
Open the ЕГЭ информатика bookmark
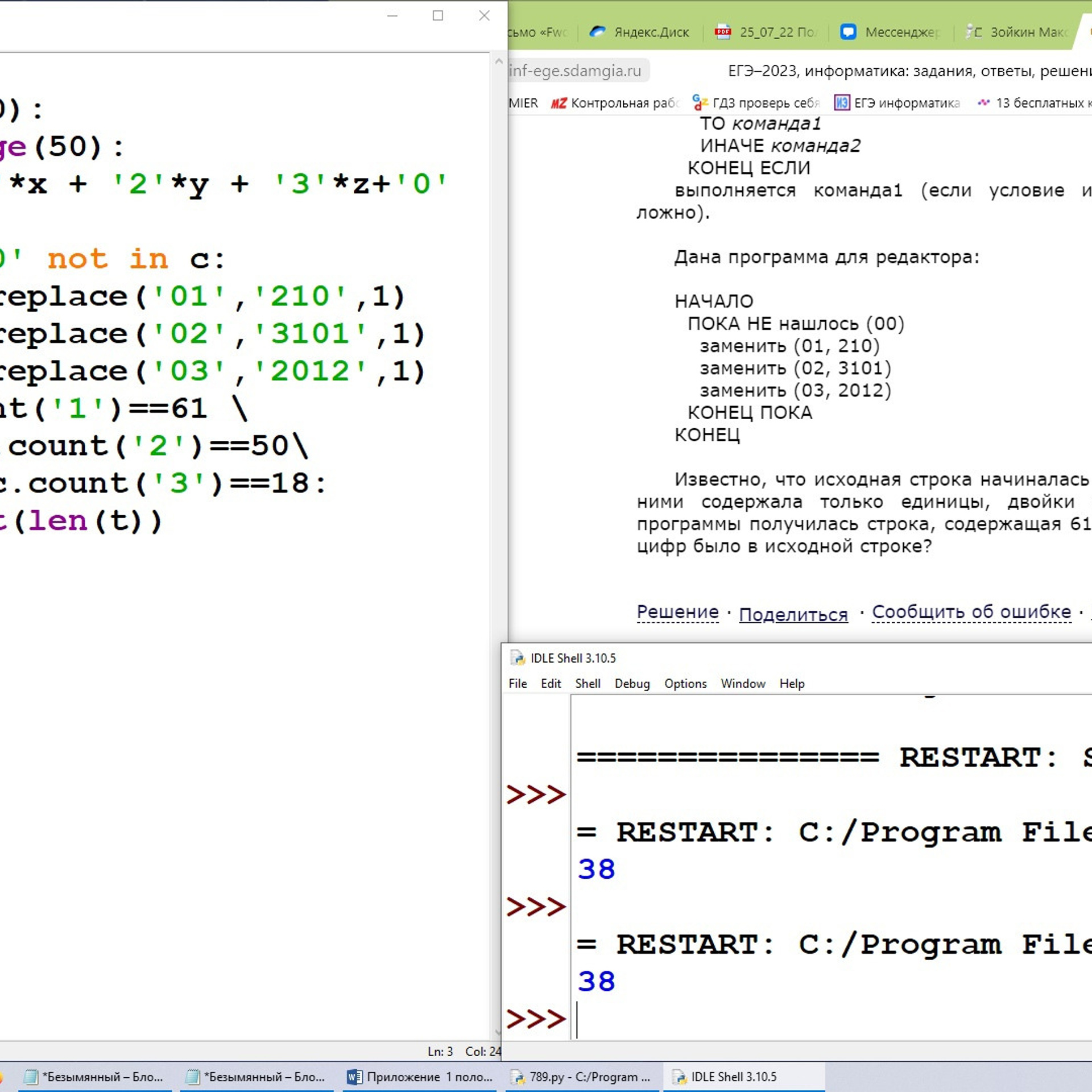point(897,103)
